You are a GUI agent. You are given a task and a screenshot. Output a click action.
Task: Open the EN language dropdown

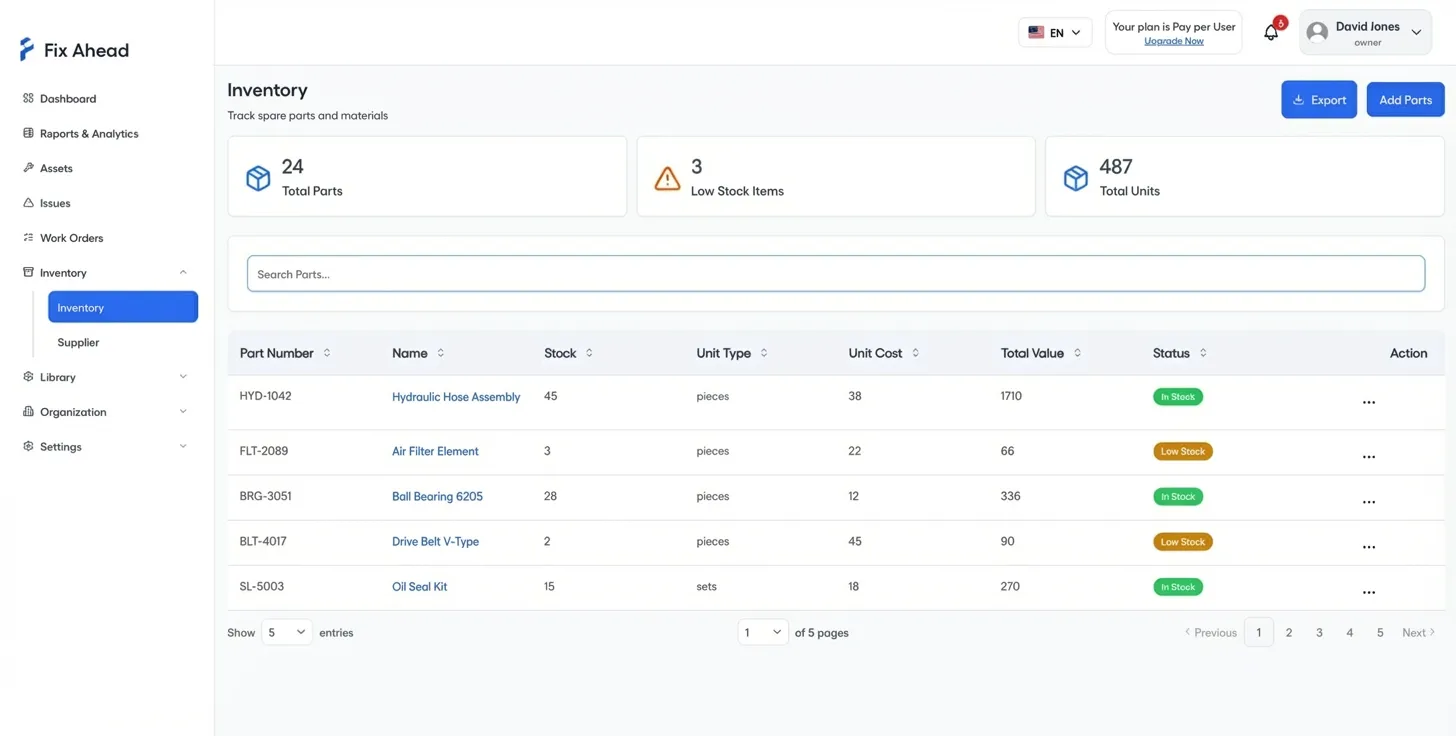click(1054, 33)
